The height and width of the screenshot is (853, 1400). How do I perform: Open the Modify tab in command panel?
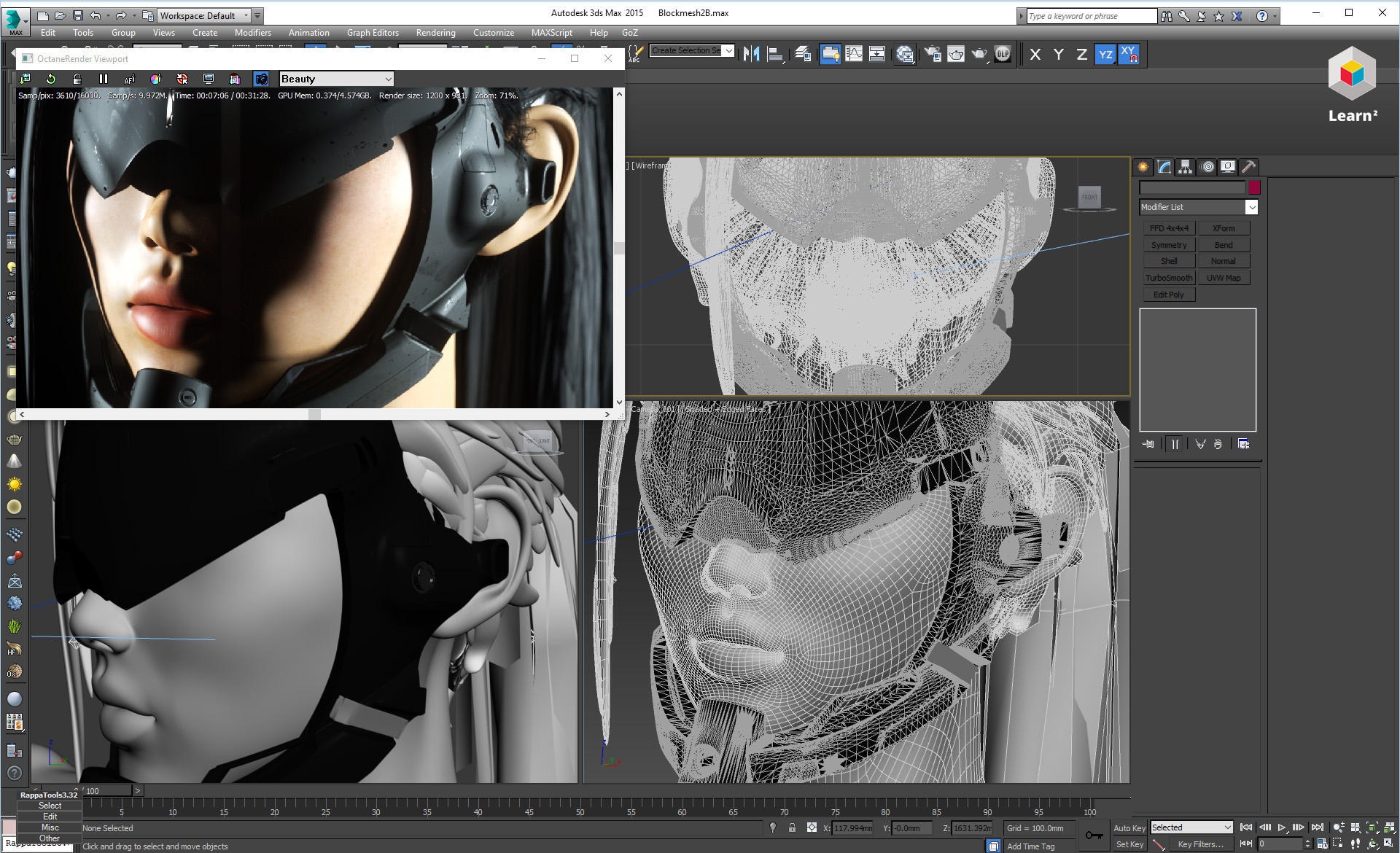coord(1164,167)
